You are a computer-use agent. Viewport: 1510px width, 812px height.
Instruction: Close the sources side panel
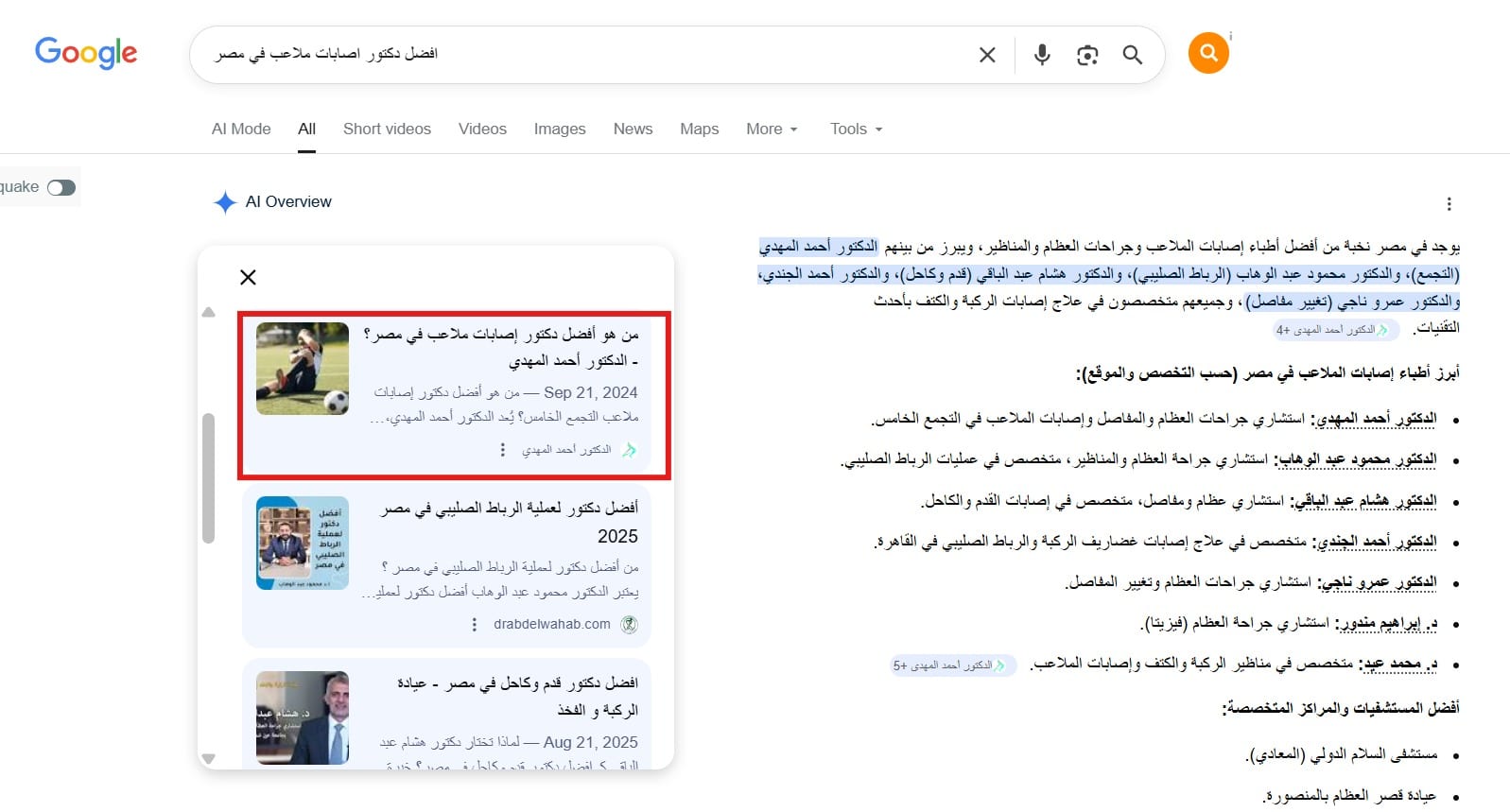click(248, 277)
